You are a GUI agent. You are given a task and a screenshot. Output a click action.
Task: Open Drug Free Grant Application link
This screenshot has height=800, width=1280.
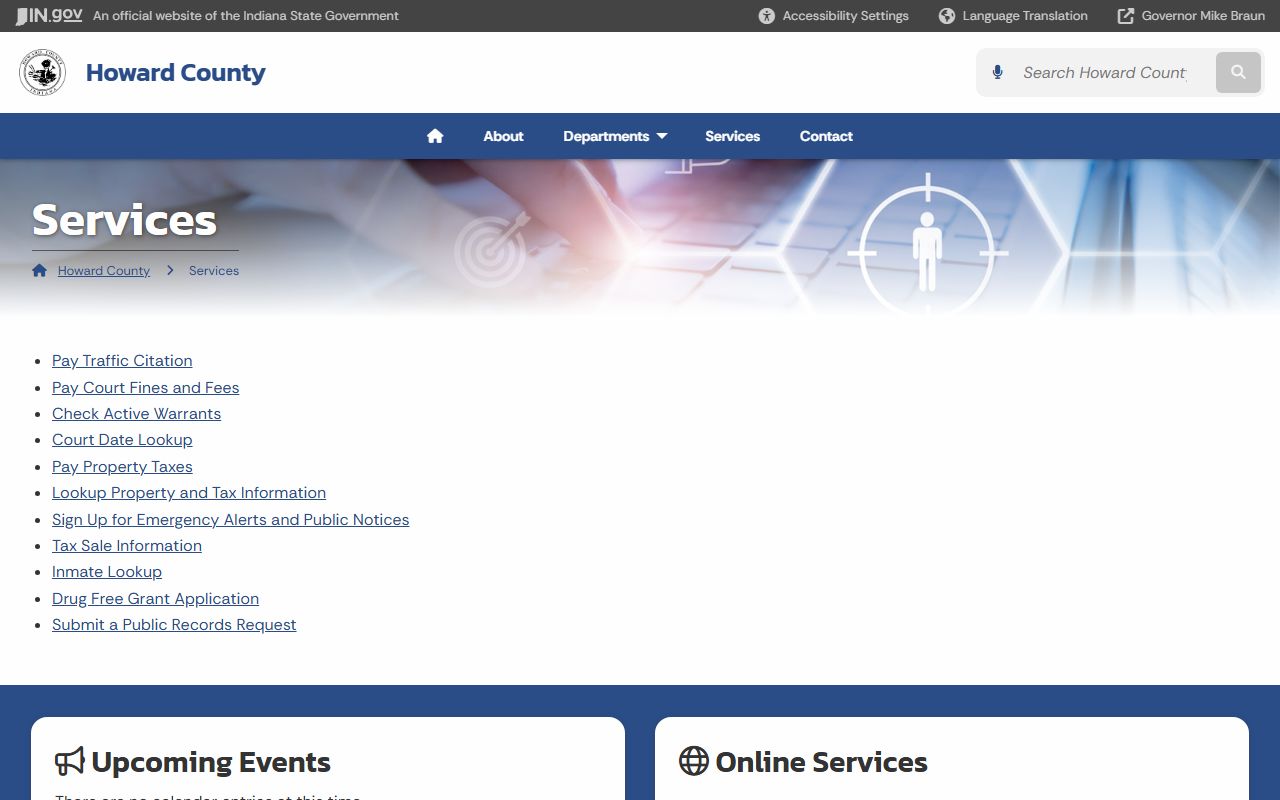pos(155,599)
